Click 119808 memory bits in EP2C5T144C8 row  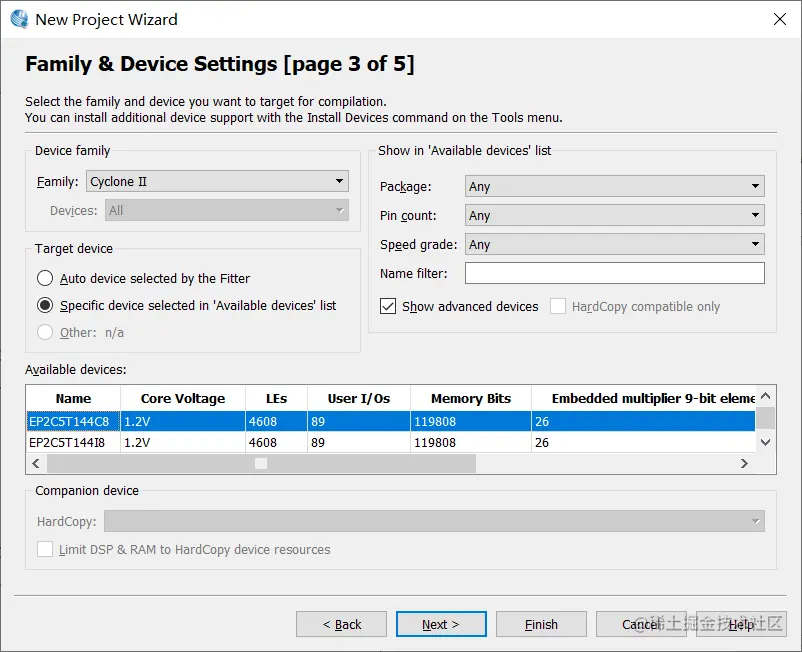[x=471, y=421]
